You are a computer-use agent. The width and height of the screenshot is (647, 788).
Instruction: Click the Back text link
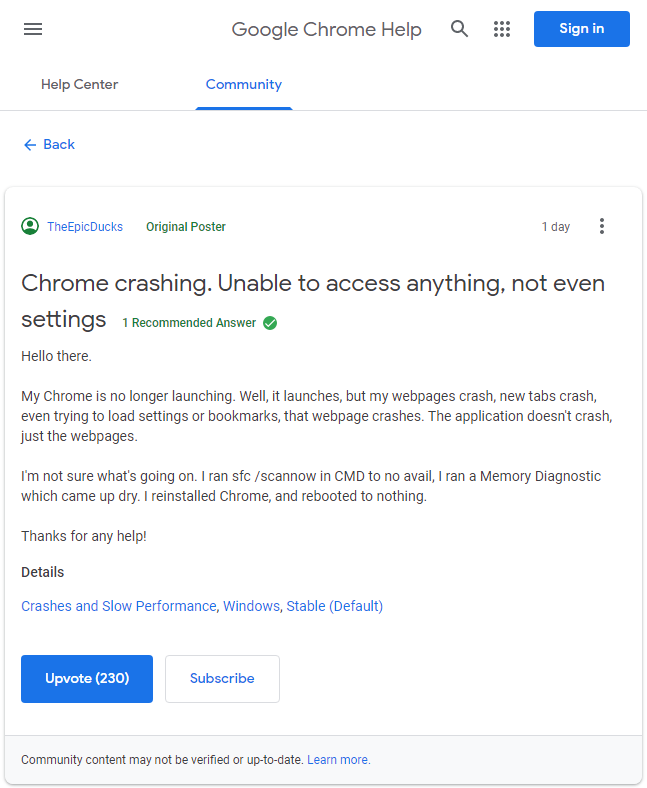(x=59, y=145)
